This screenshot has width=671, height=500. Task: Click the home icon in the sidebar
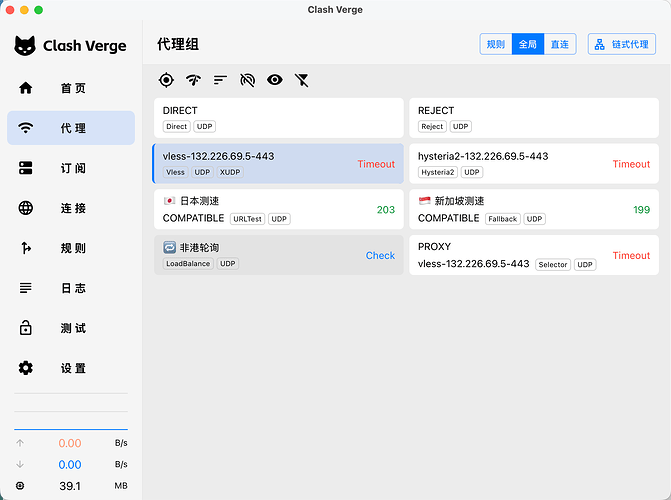point(26,88)
